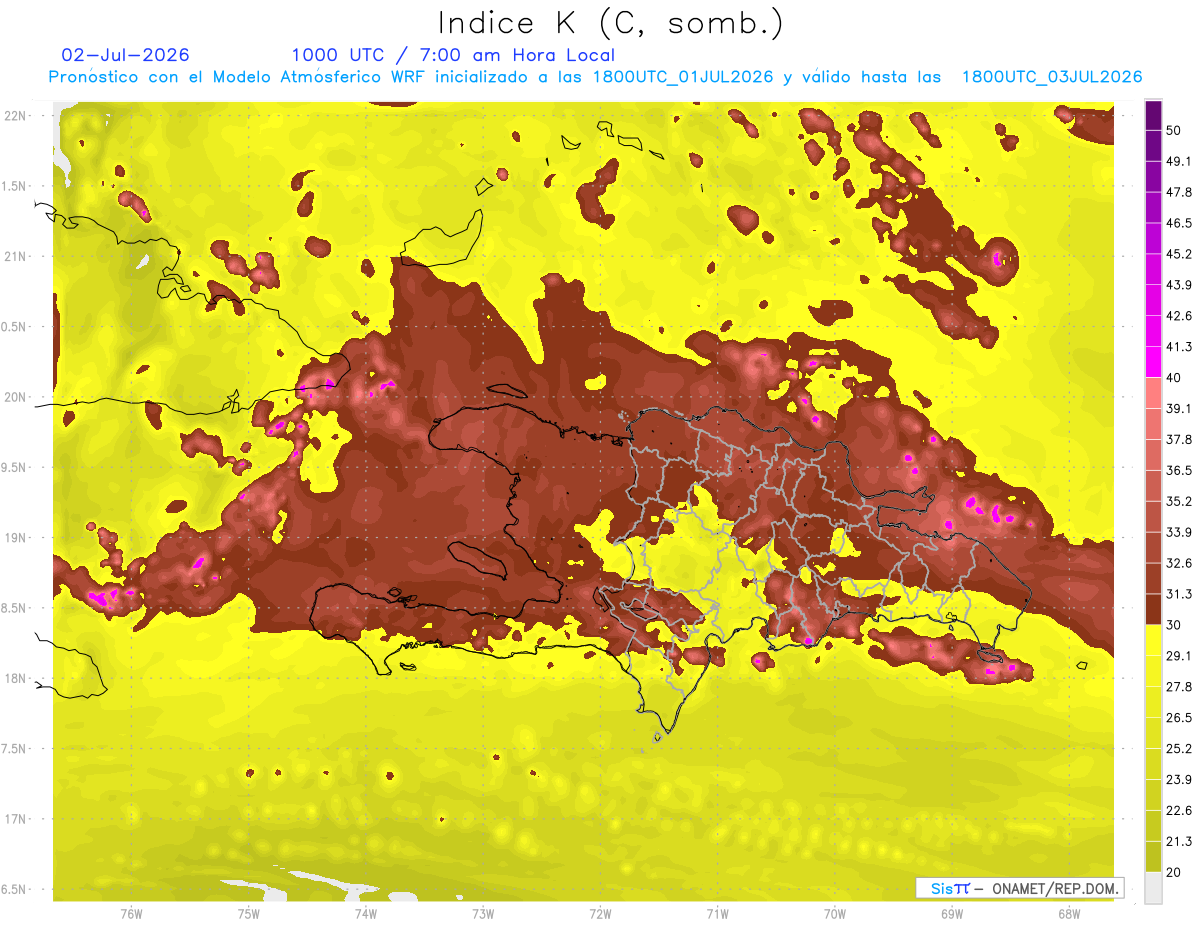Click the colorbar value '42.6'
Viewport: 1200px width, 927px height.
(1178, 316)
